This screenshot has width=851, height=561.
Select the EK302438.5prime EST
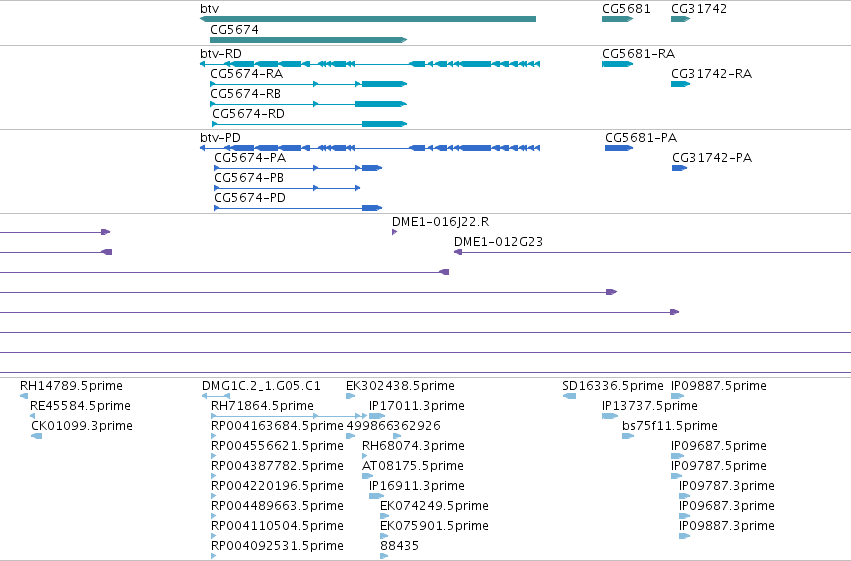[351, 396]
